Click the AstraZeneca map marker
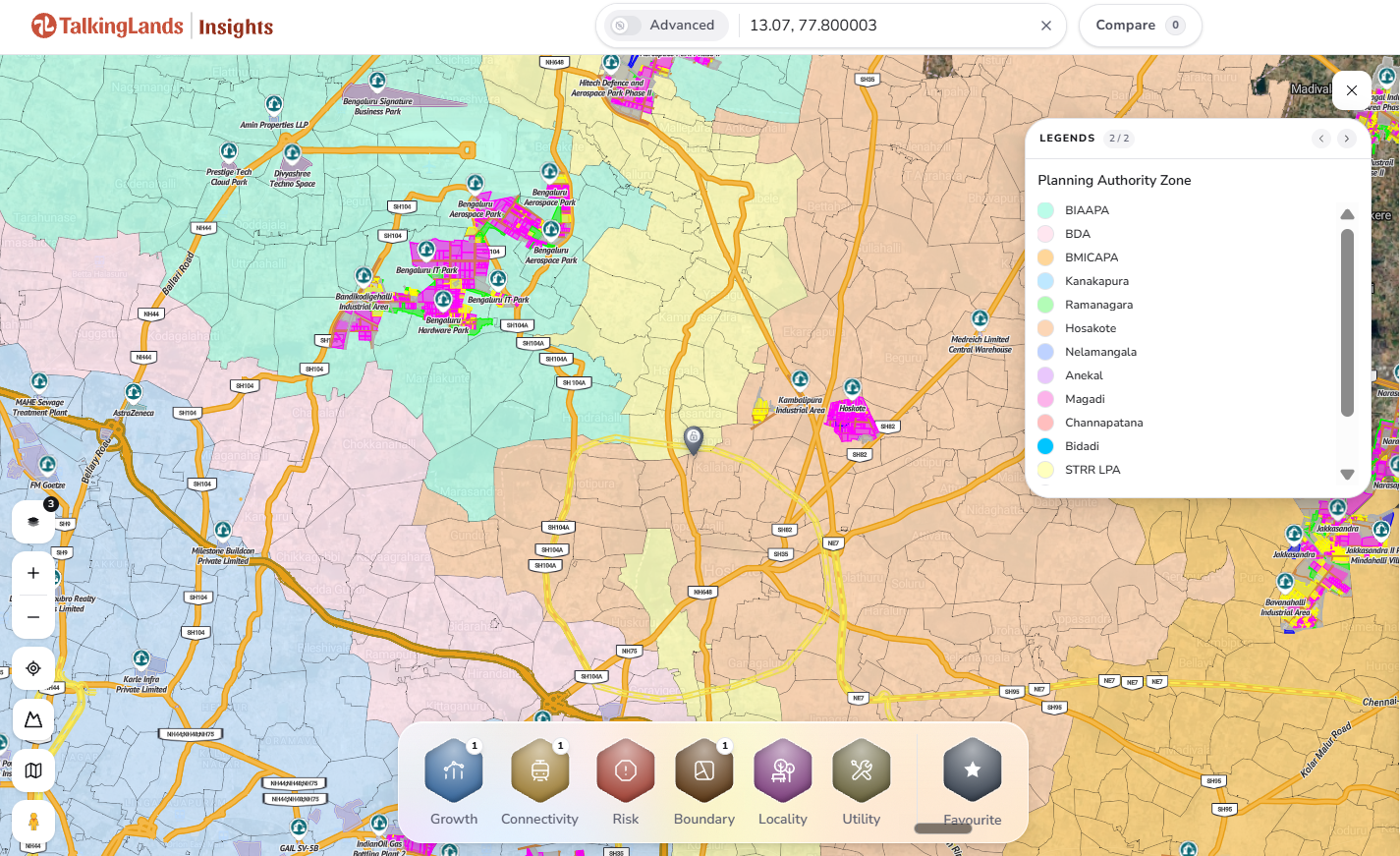Viewport: 1400px width, 856px height. click(134, 393)
